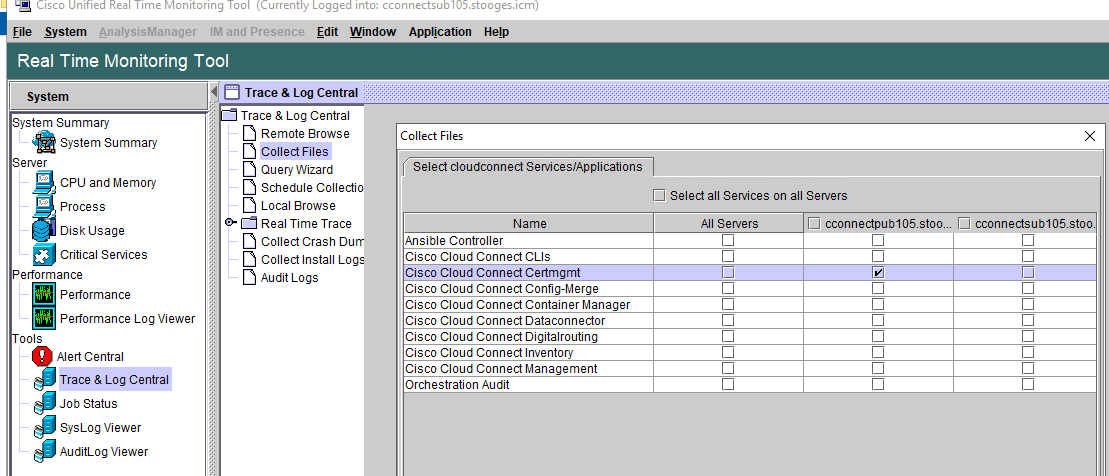Check cconnectpub105 column header checkbox
The image size is (1109, 476).
[x=814, y=224]
